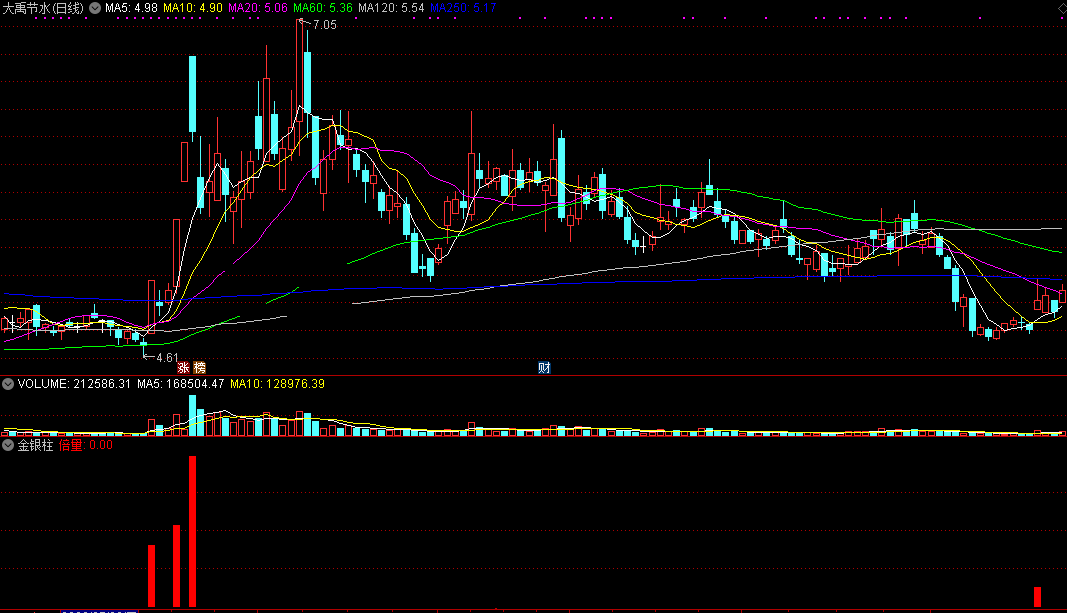Click the 7.05 high price marker
Image resolution: width=1067 pixels, height=613 pixels.
pos(325,25)
